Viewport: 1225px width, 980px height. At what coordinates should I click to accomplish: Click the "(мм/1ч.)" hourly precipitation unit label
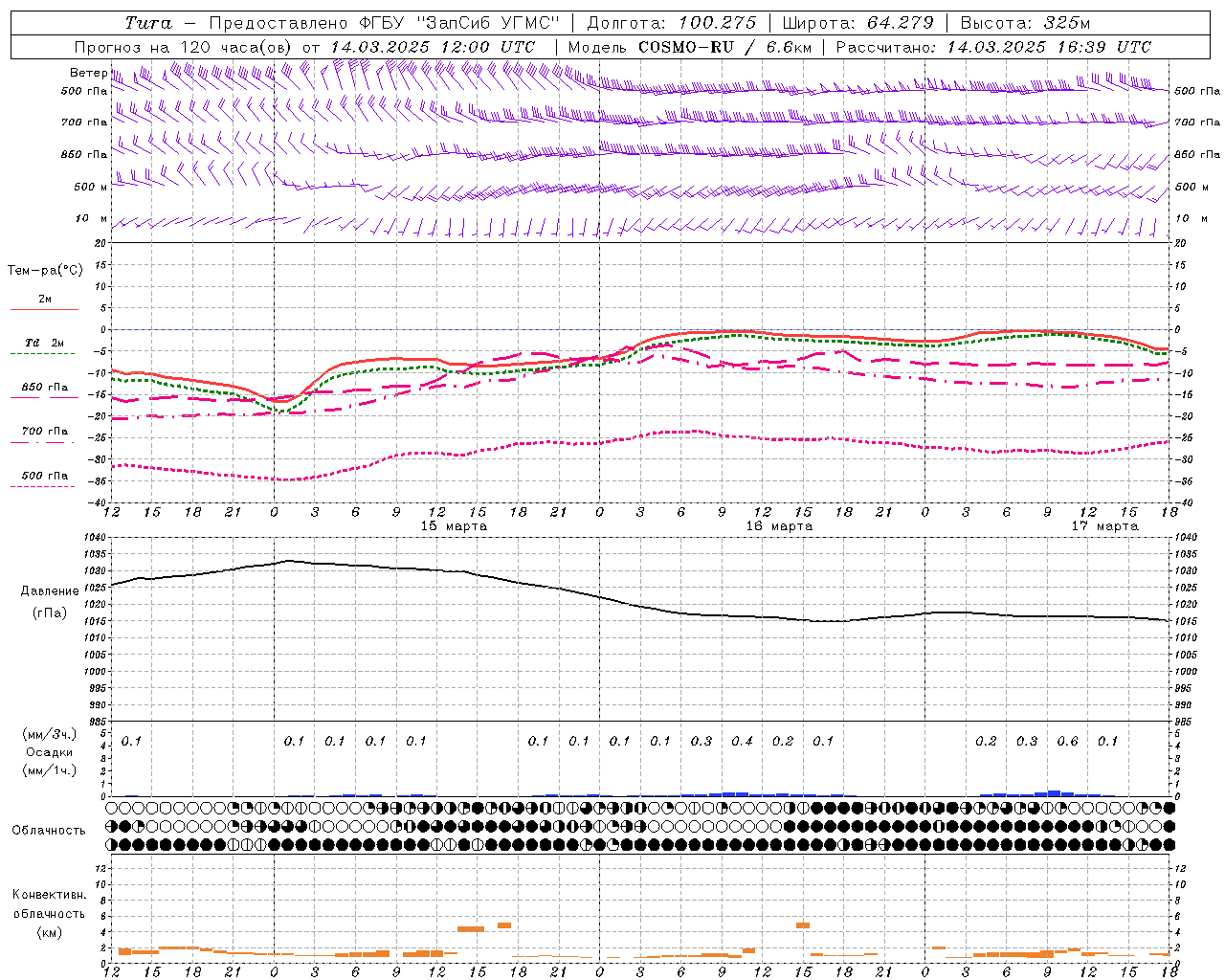point(49,770)
